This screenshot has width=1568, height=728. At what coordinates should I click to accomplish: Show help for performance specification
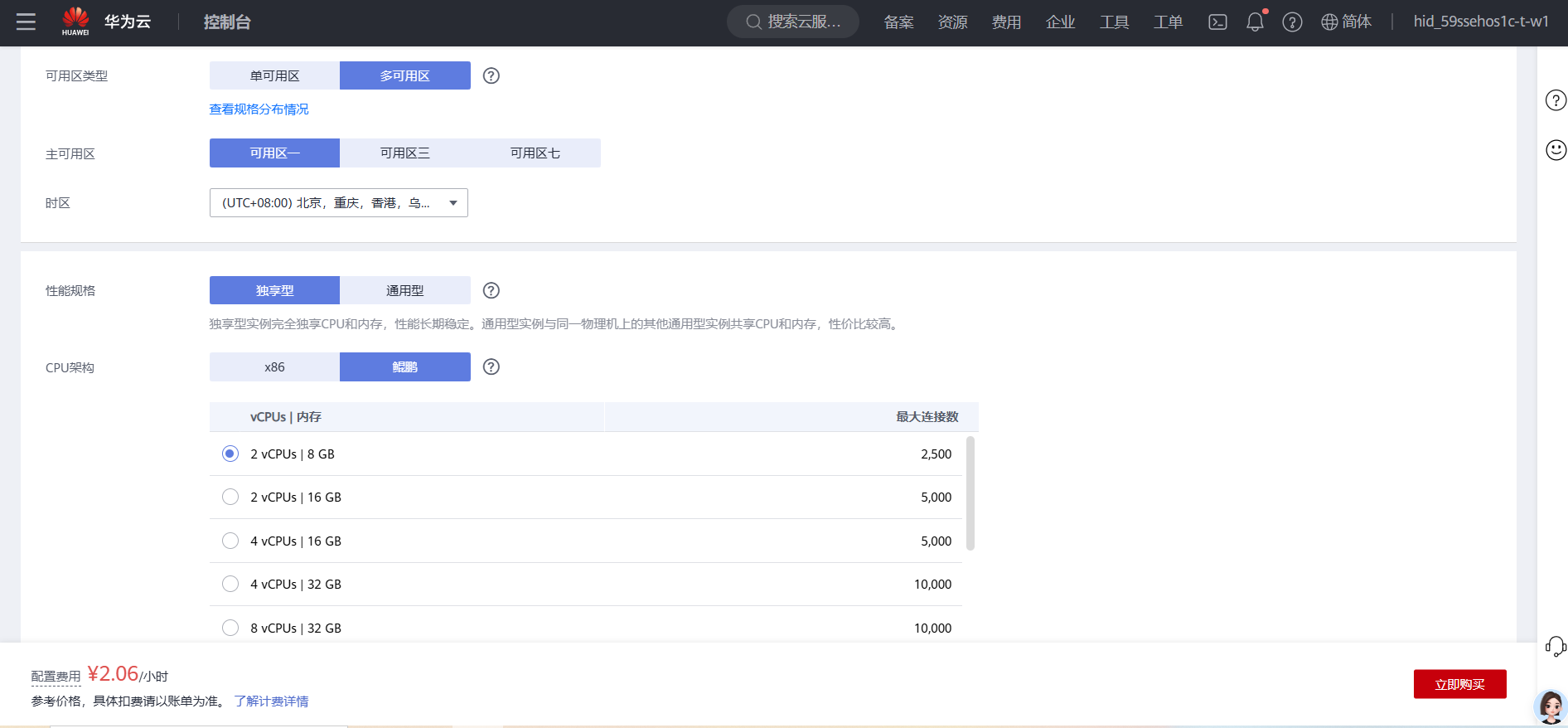pos(491,290)
